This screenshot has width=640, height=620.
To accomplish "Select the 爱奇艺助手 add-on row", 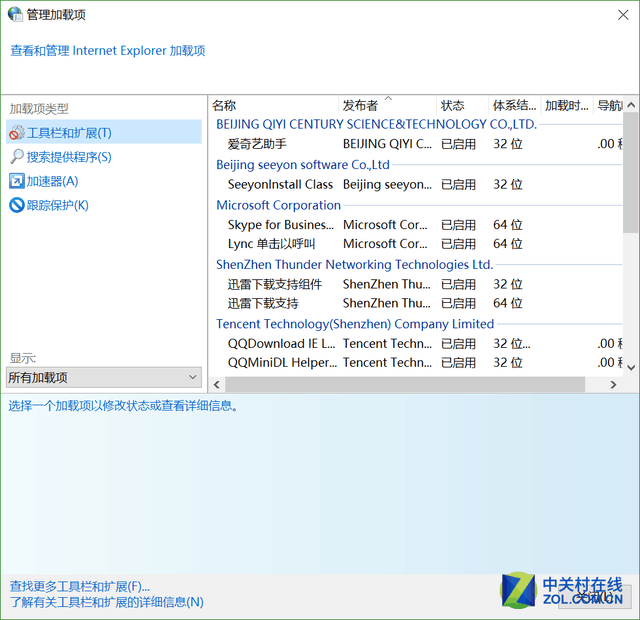I will click(416, 144).
